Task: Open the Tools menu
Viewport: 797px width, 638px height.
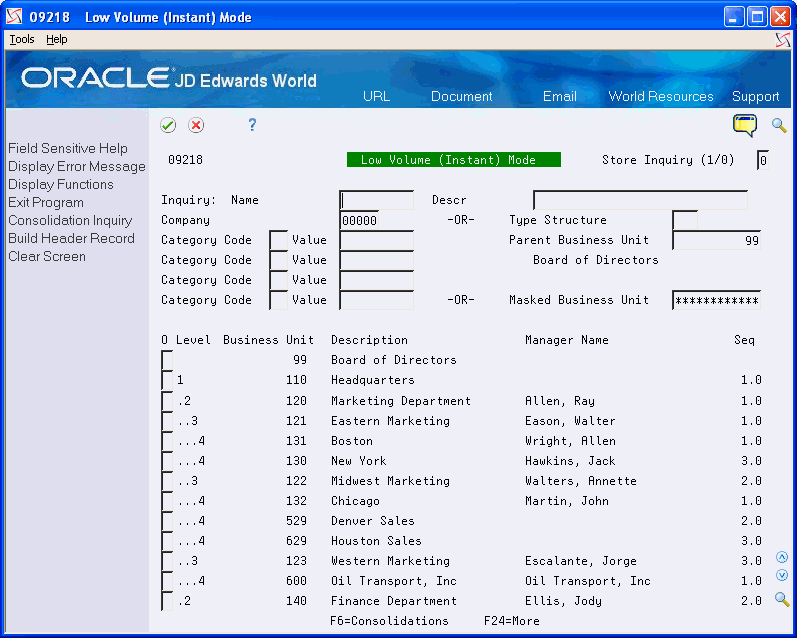Action: pos(22,39)
